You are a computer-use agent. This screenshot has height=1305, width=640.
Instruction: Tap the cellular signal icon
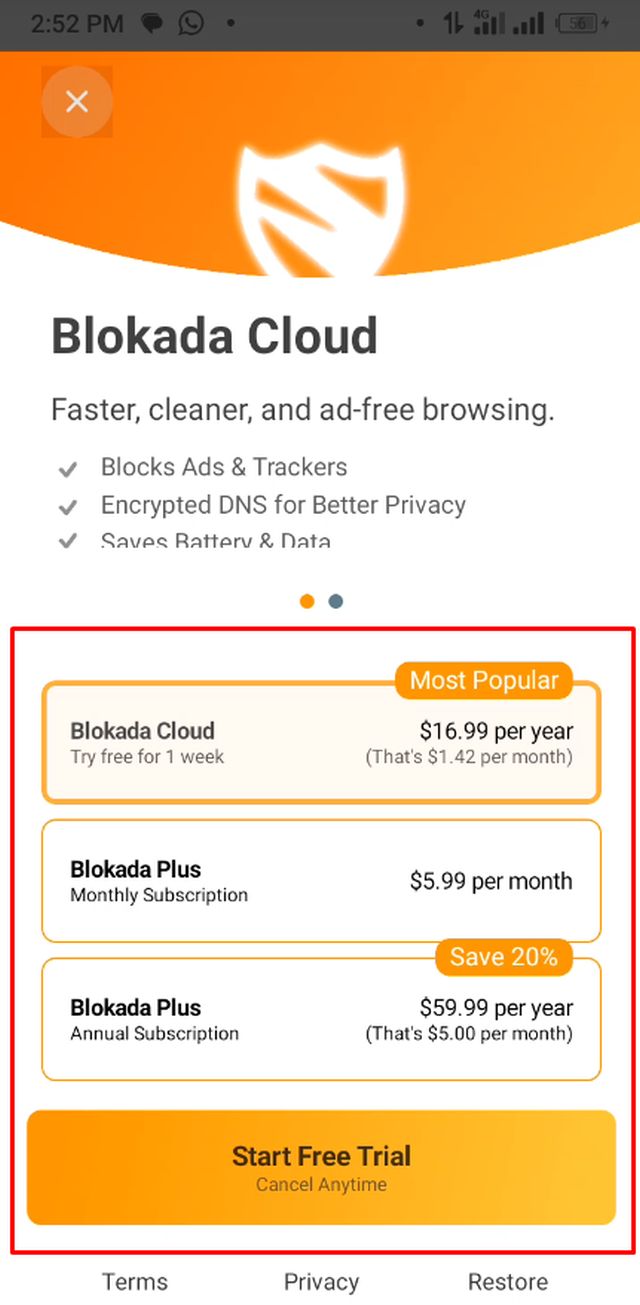pos(529,23)
